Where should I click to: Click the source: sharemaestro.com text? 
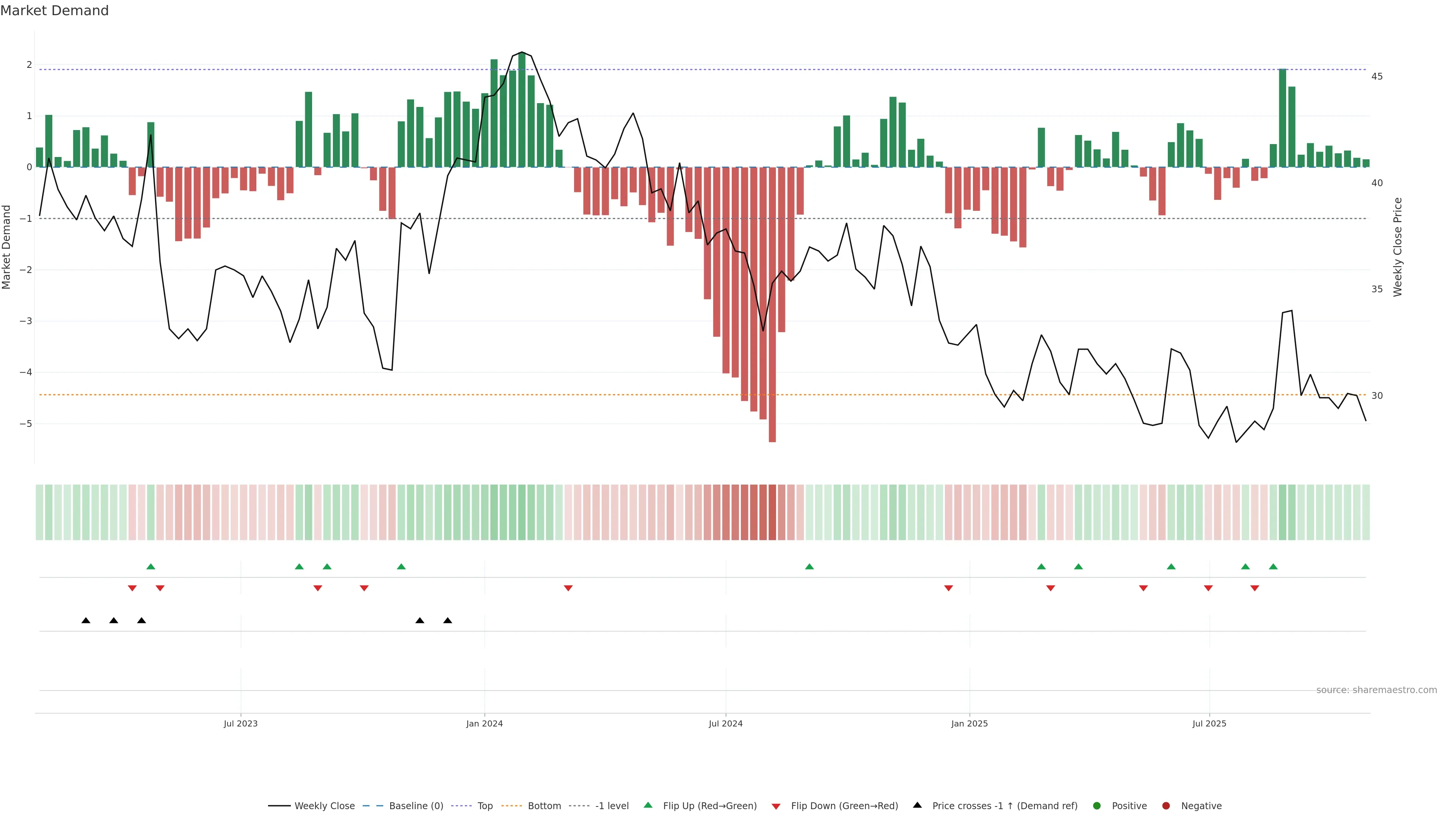pyautogui.click(x=1376, y=690)
